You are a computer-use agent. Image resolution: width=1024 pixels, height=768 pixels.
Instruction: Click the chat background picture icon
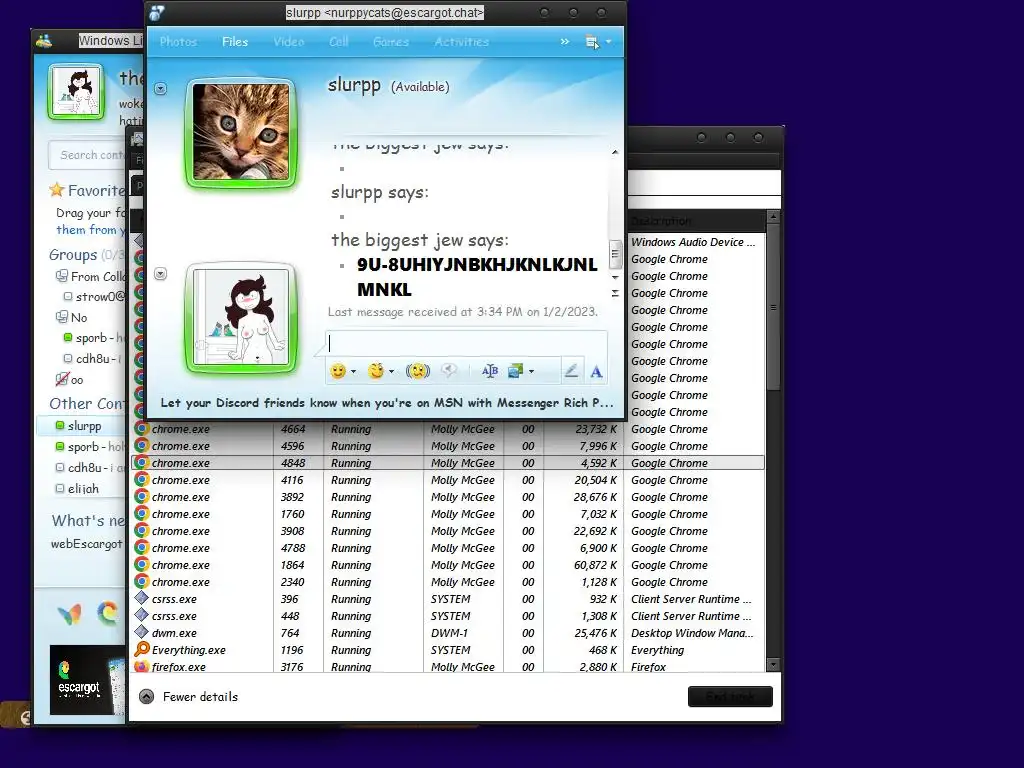pos(515,371)
